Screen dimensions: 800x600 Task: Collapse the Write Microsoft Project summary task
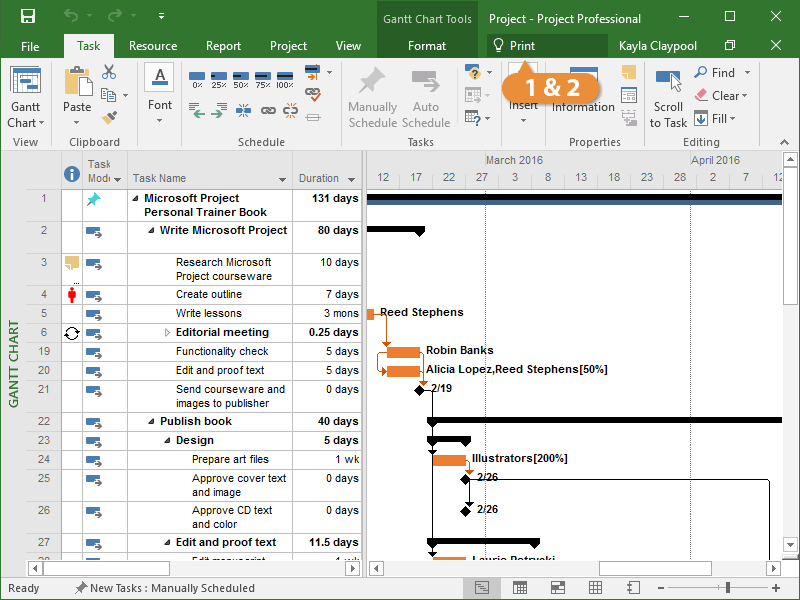point(152,231)
